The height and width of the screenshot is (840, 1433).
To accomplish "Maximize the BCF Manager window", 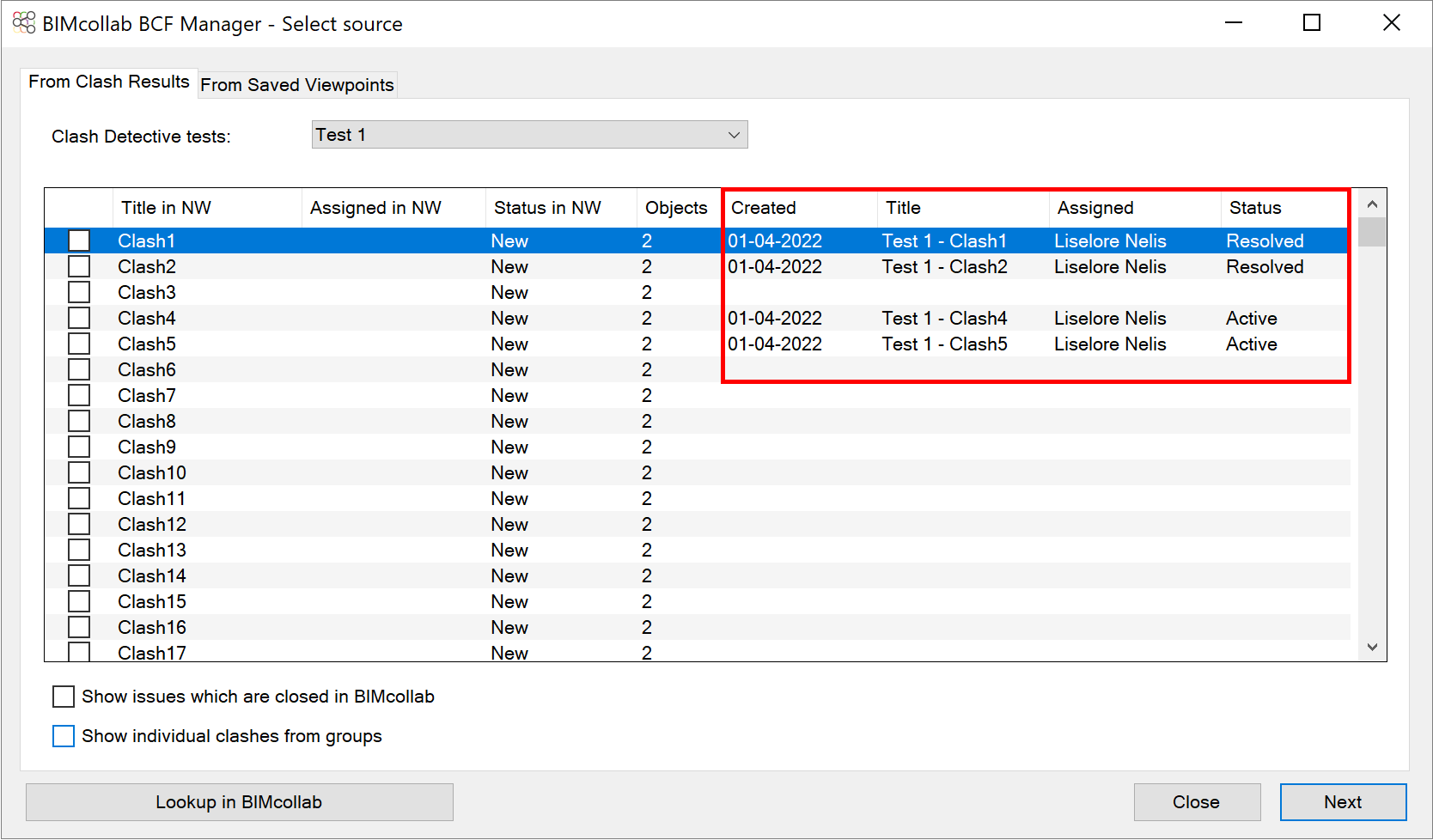I will click(1312, 23).
